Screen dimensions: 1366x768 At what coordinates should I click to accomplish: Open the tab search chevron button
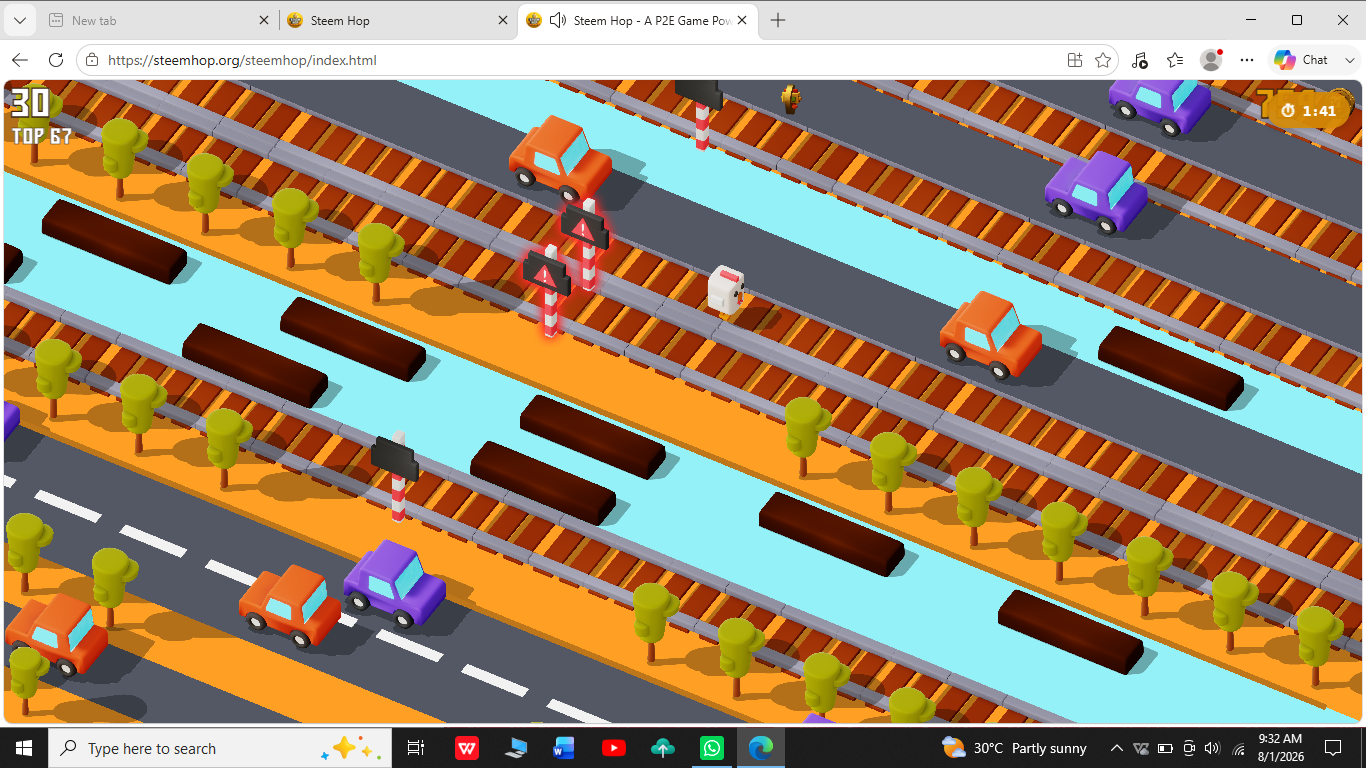[x=19, y=20]
